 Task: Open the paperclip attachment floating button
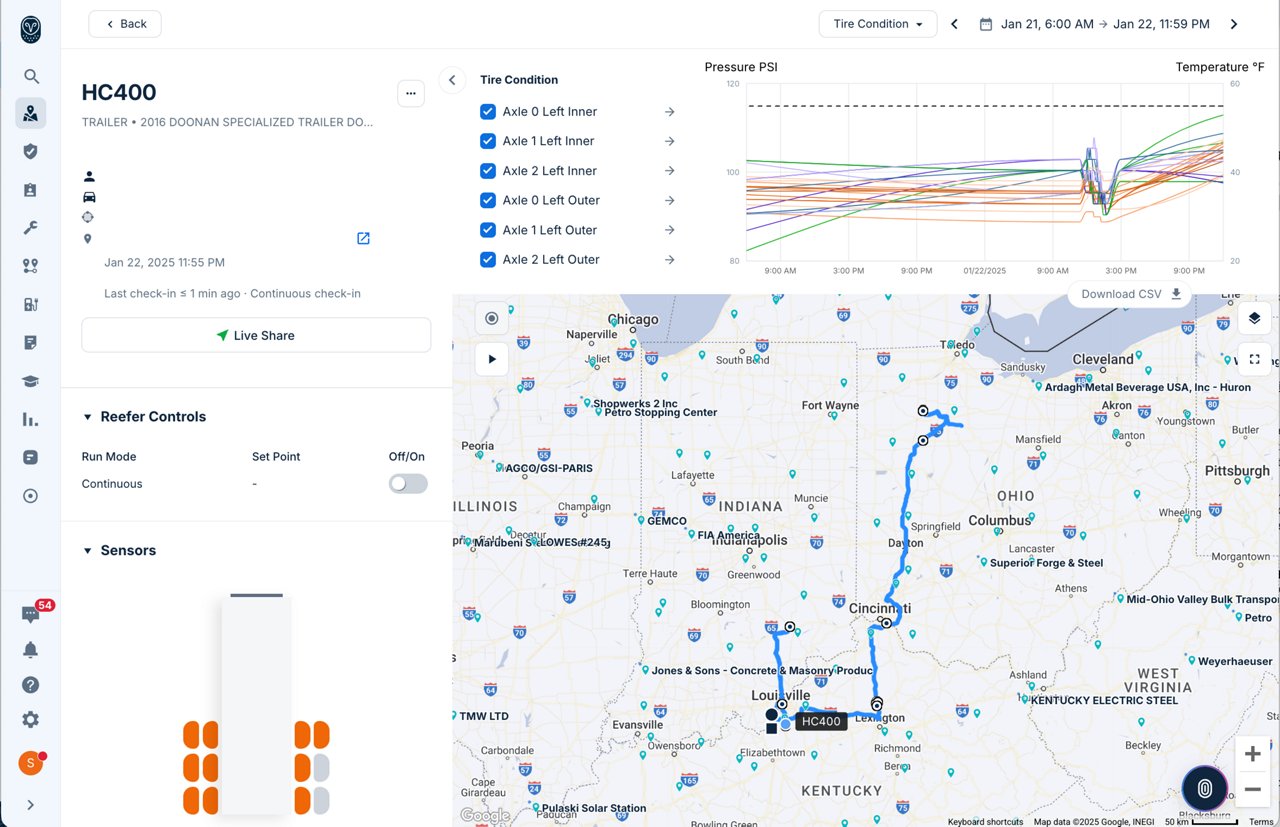[1206, 788]
